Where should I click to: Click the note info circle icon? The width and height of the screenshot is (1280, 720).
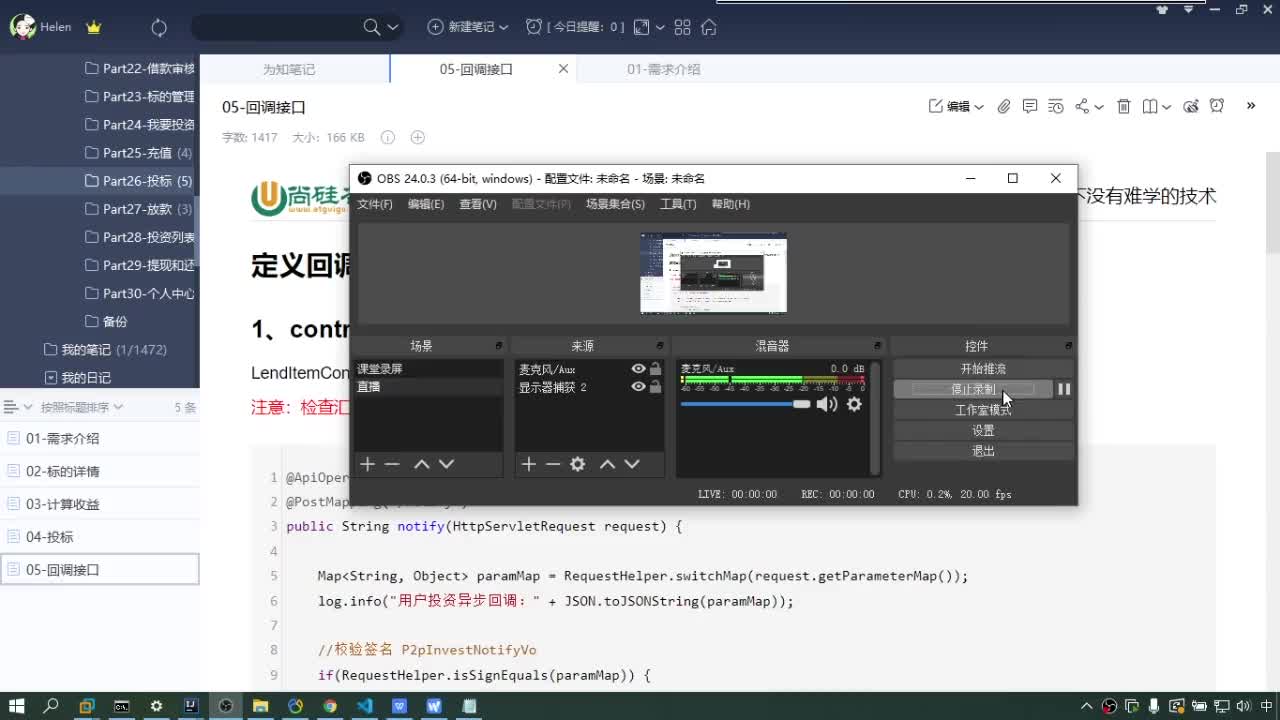pyautogui.click(x=388, y=137)
